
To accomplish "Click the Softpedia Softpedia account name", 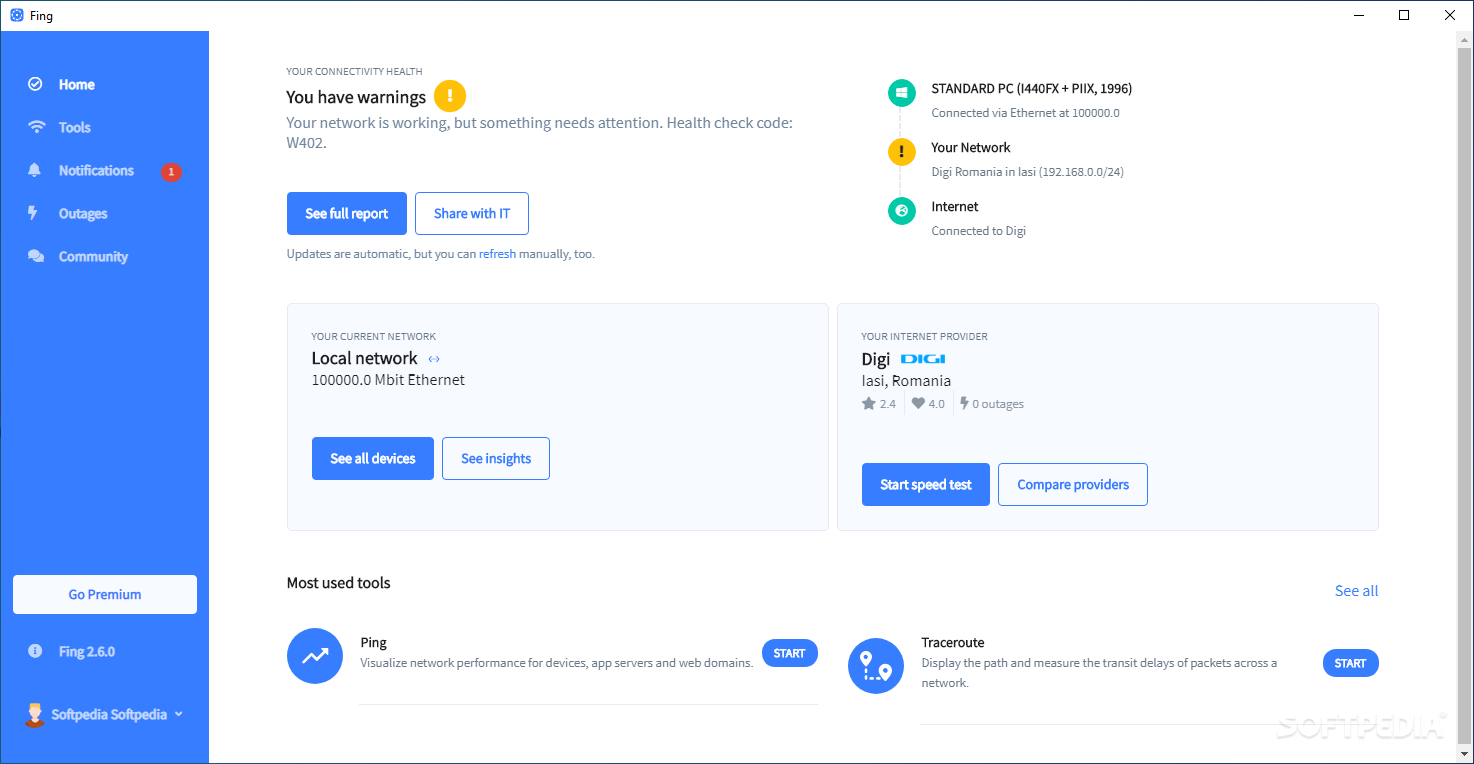I will pyautogui.click(x=109, y=714).
